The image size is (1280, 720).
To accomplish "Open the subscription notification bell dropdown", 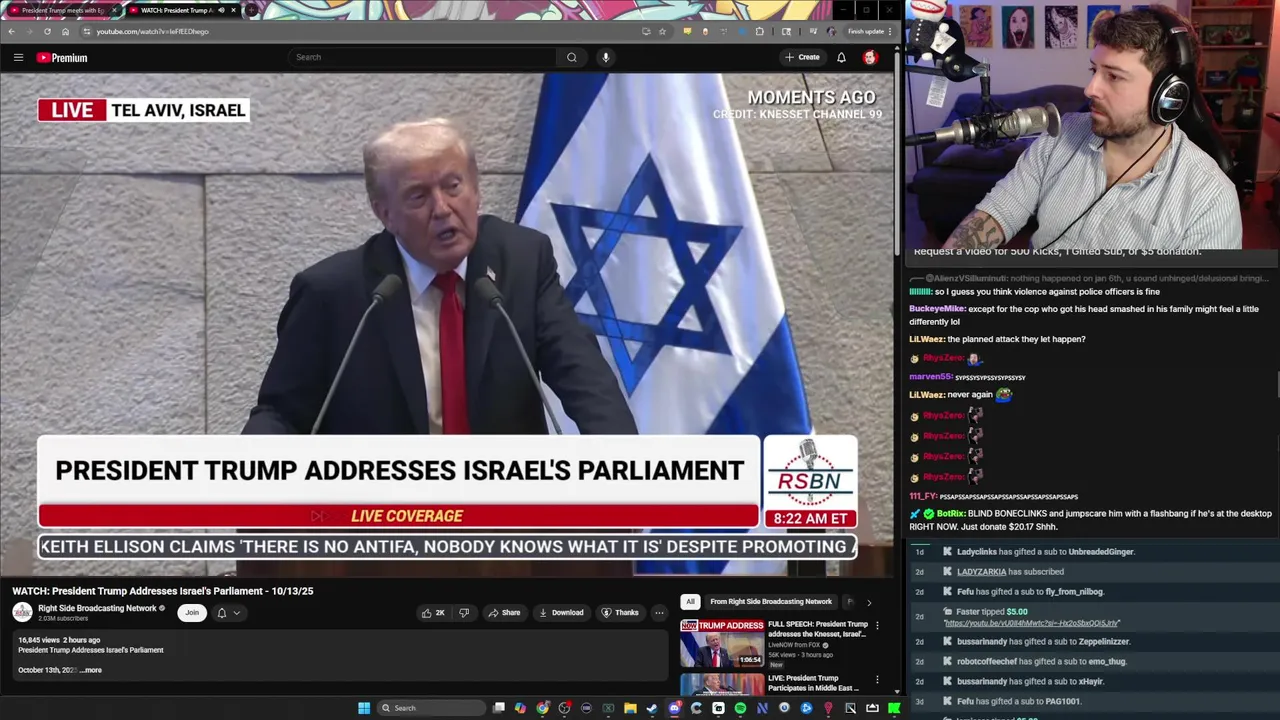I will 228,612.
